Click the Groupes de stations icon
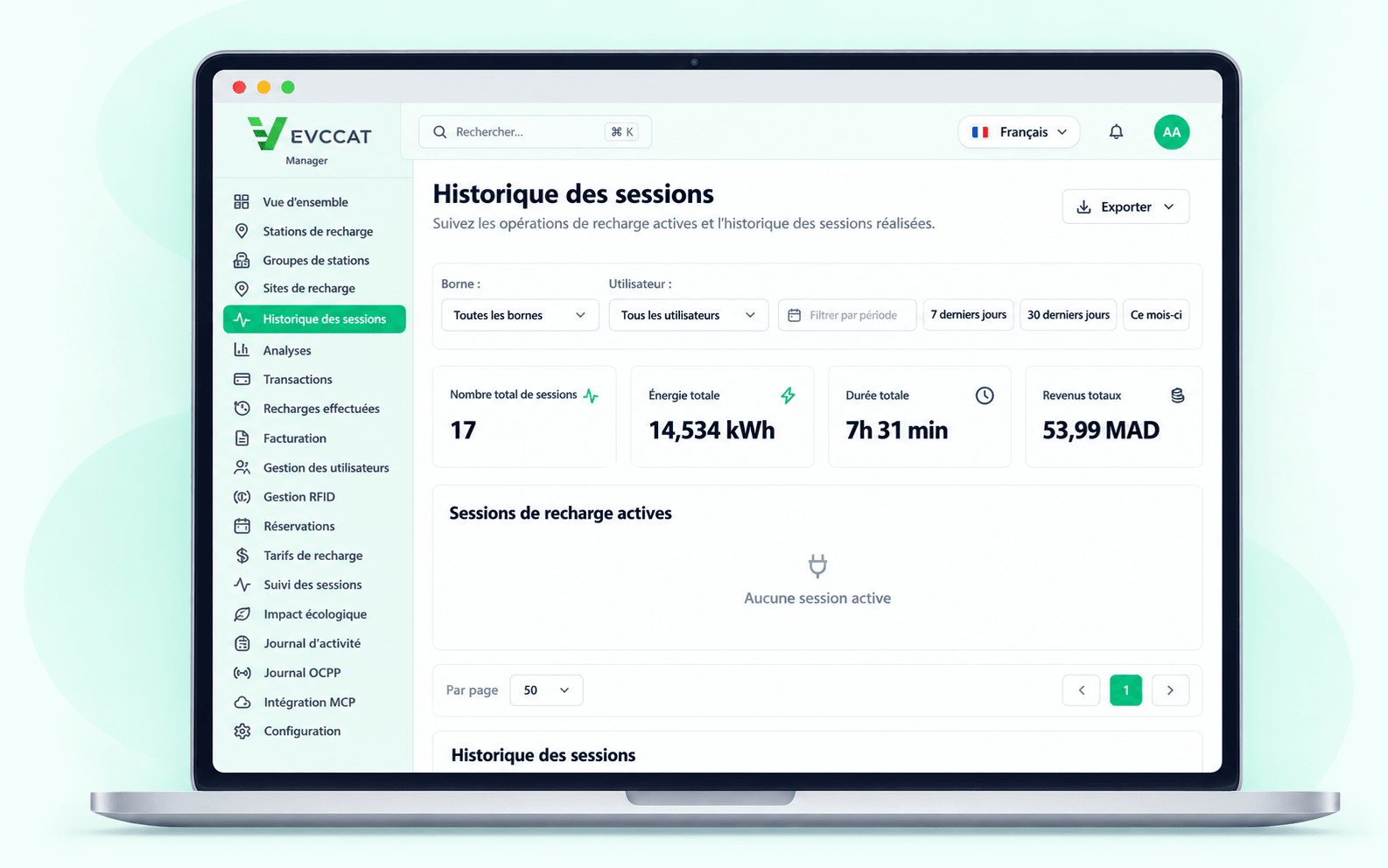 (242, 260)
